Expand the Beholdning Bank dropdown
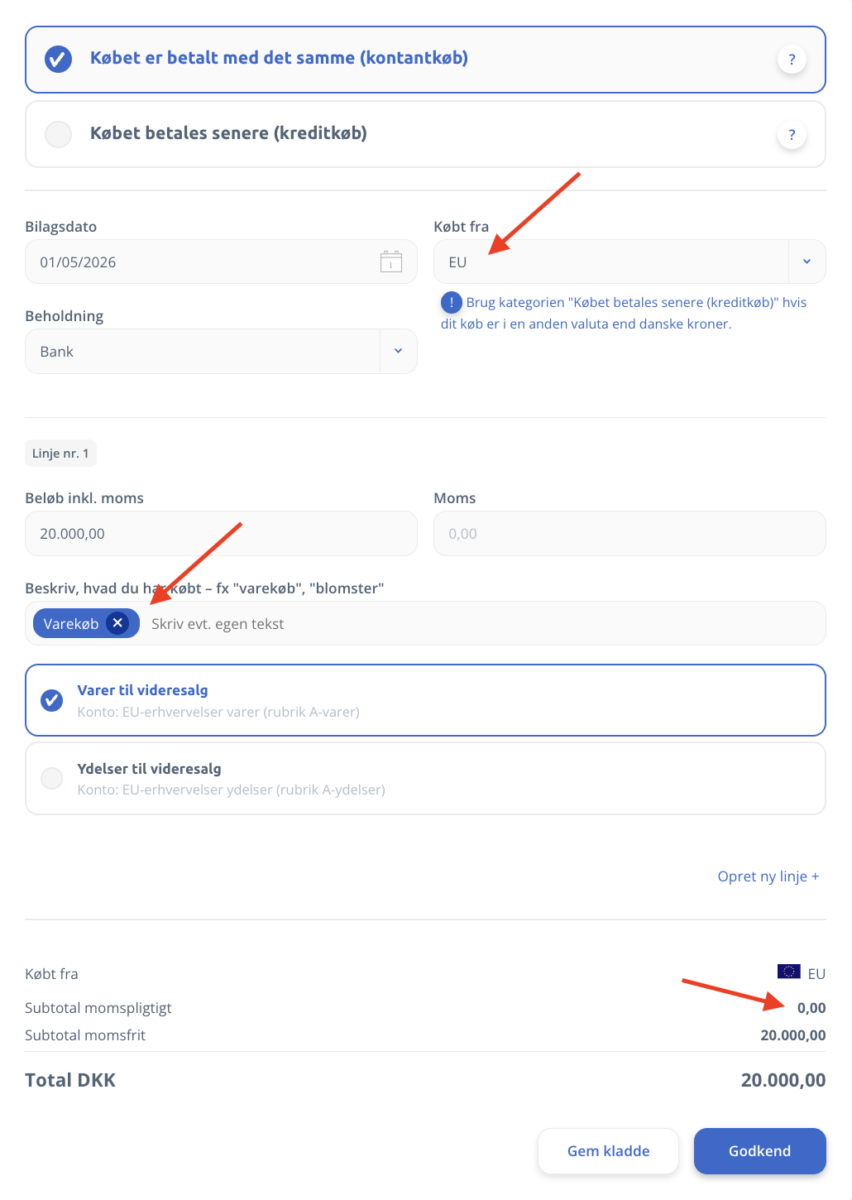The width and height of the screenshot is (852, 1200). click(x=398, y=351)
